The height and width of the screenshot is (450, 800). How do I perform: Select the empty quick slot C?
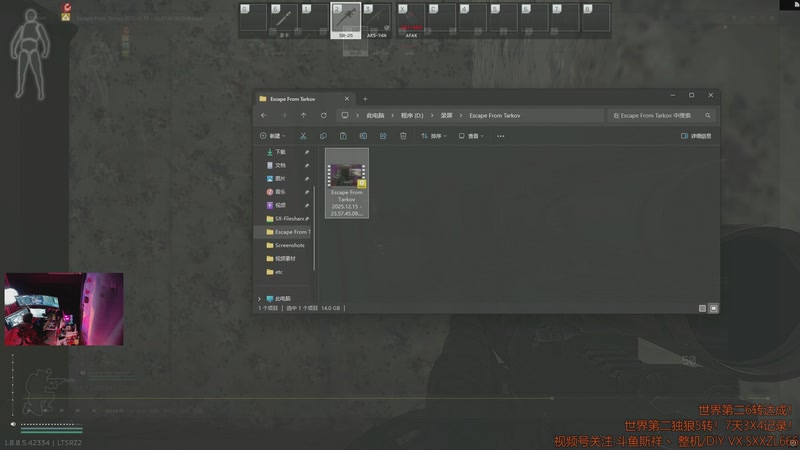442,19
